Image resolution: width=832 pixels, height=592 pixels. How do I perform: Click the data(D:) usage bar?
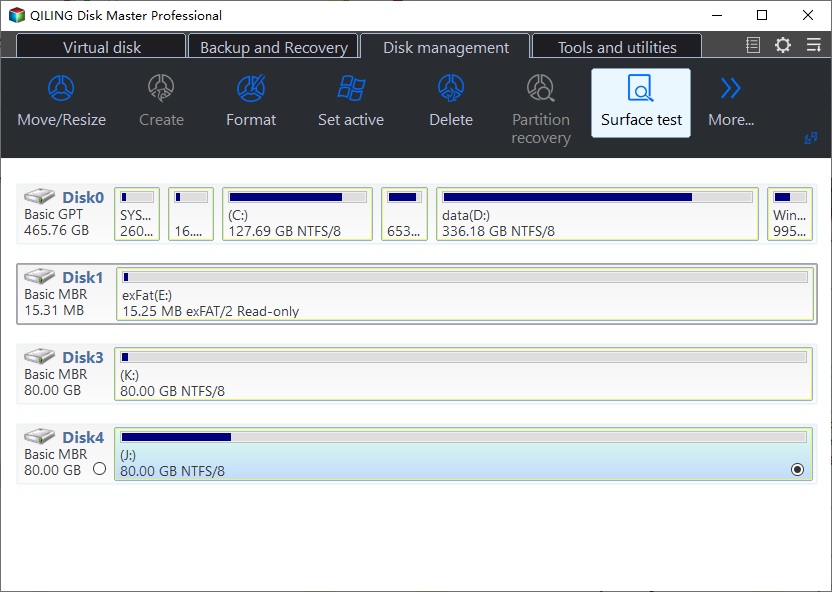coord(597,197)
